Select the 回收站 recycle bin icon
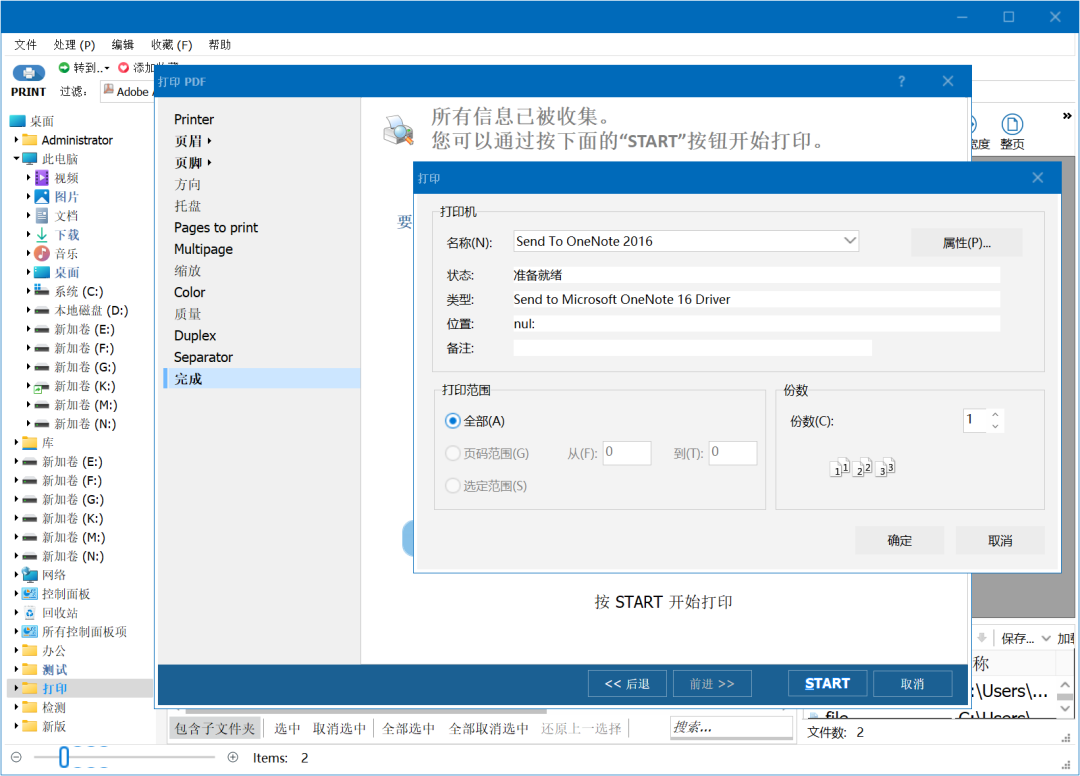Screen dimensions: 1080x776 point(30,613)
